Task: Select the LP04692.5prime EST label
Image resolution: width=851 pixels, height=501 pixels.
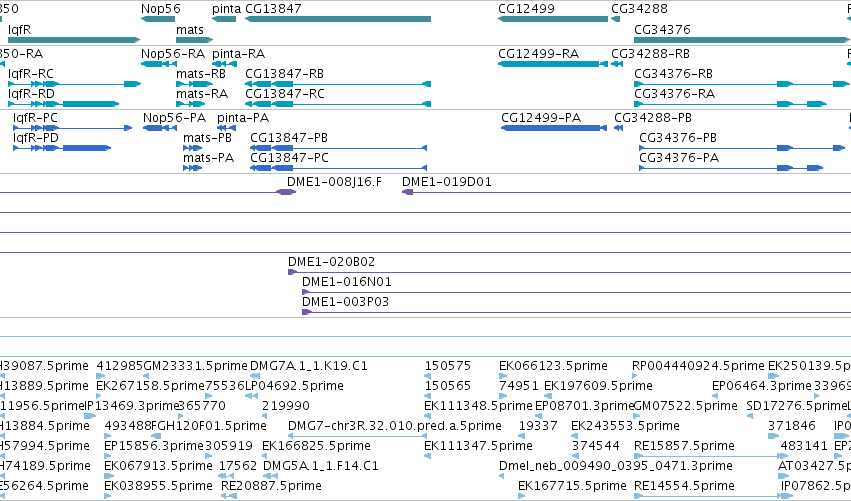Action: click(x=294, y=386)
